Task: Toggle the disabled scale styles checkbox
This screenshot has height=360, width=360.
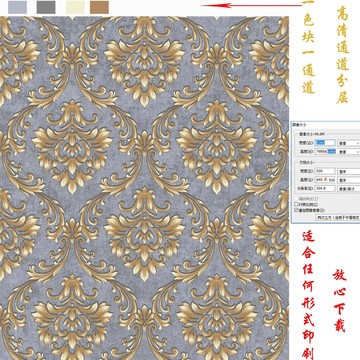Action: (x=296, y=199)
